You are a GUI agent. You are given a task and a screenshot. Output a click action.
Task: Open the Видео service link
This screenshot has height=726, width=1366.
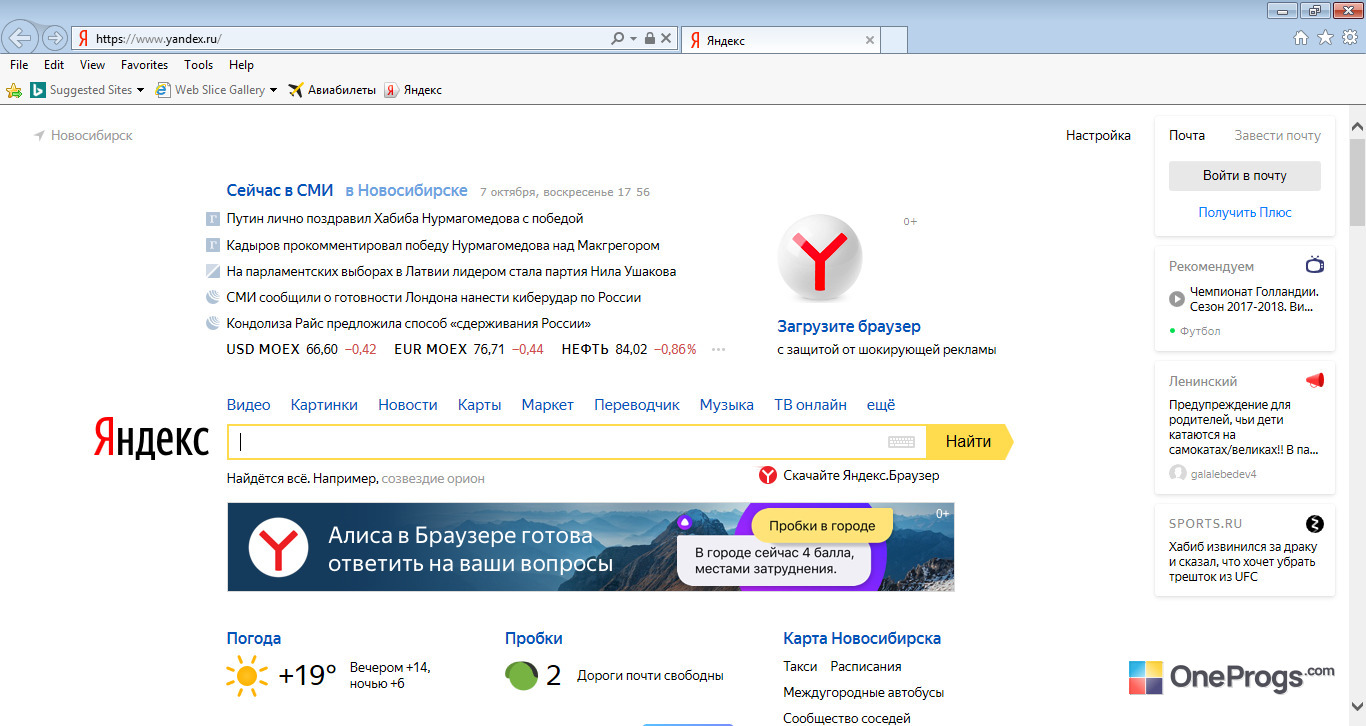pos(249,405)
